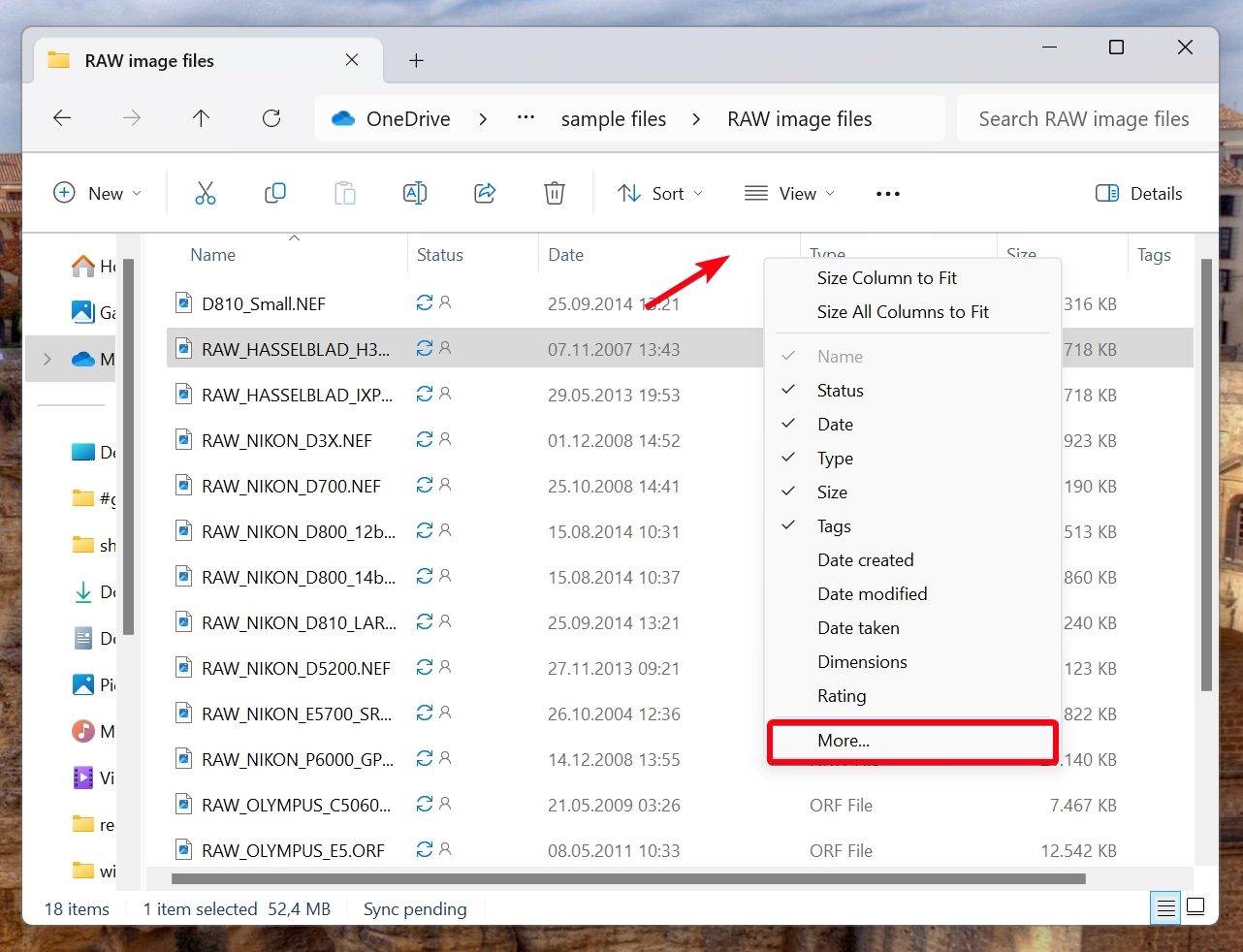1243x952 pixels.
Task: Click Sync pending in status bar
Action: (415, 908)
